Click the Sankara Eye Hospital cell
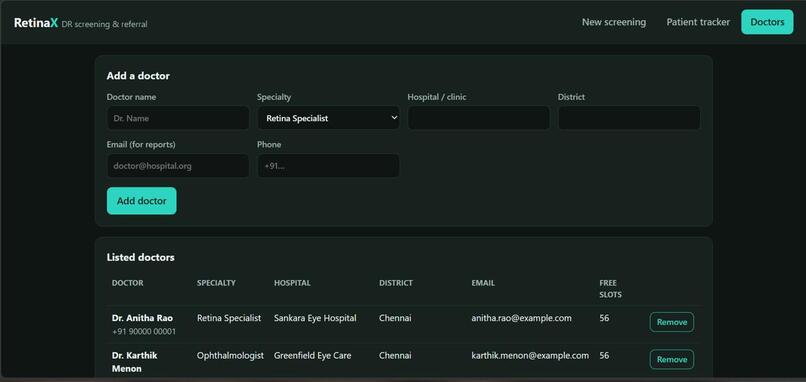Viewport: 806px width, 382px height. click(315, 318)
